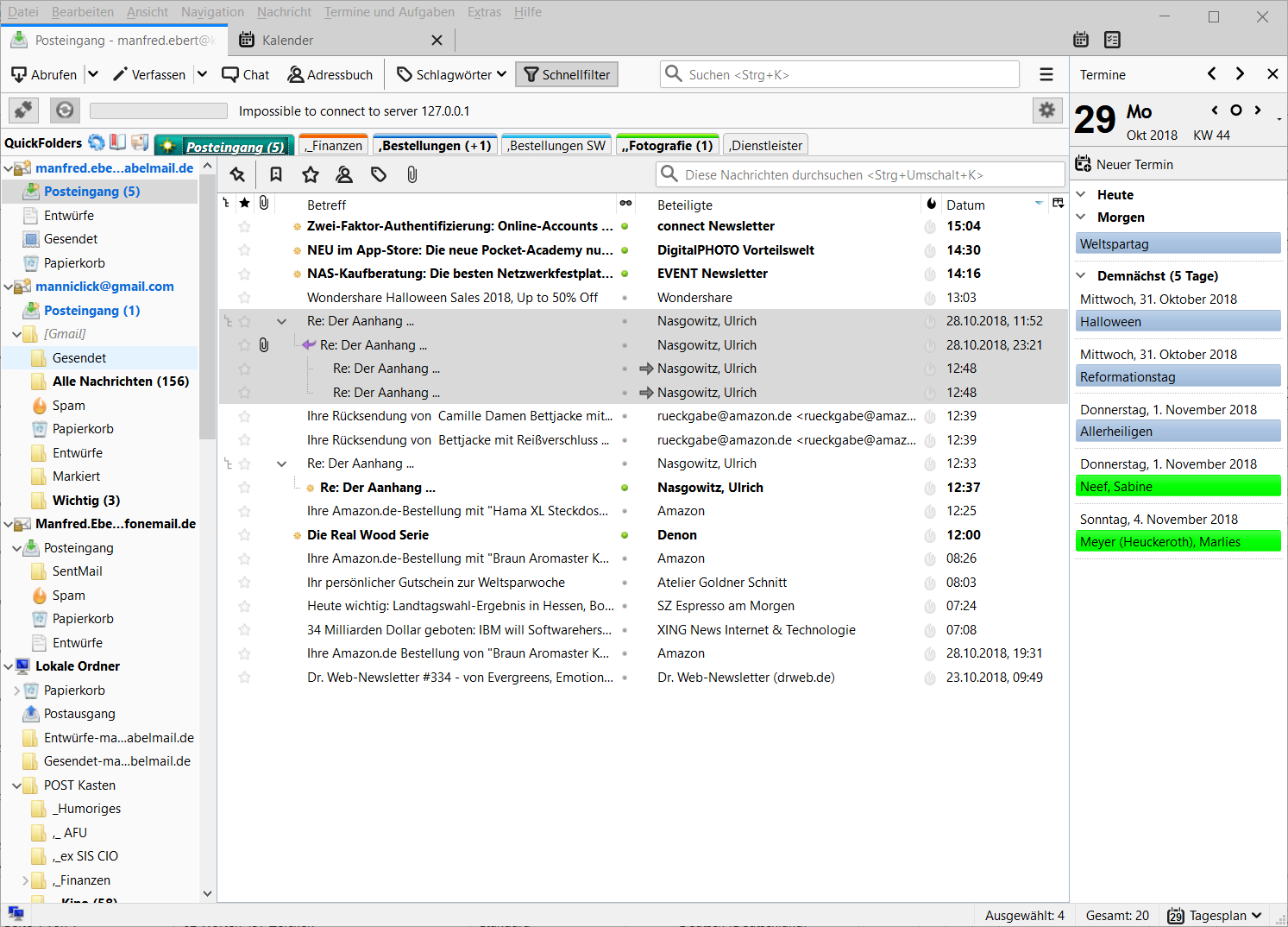
Task: Open the Schlagwörter dropdown
Action: click(452, 75)
